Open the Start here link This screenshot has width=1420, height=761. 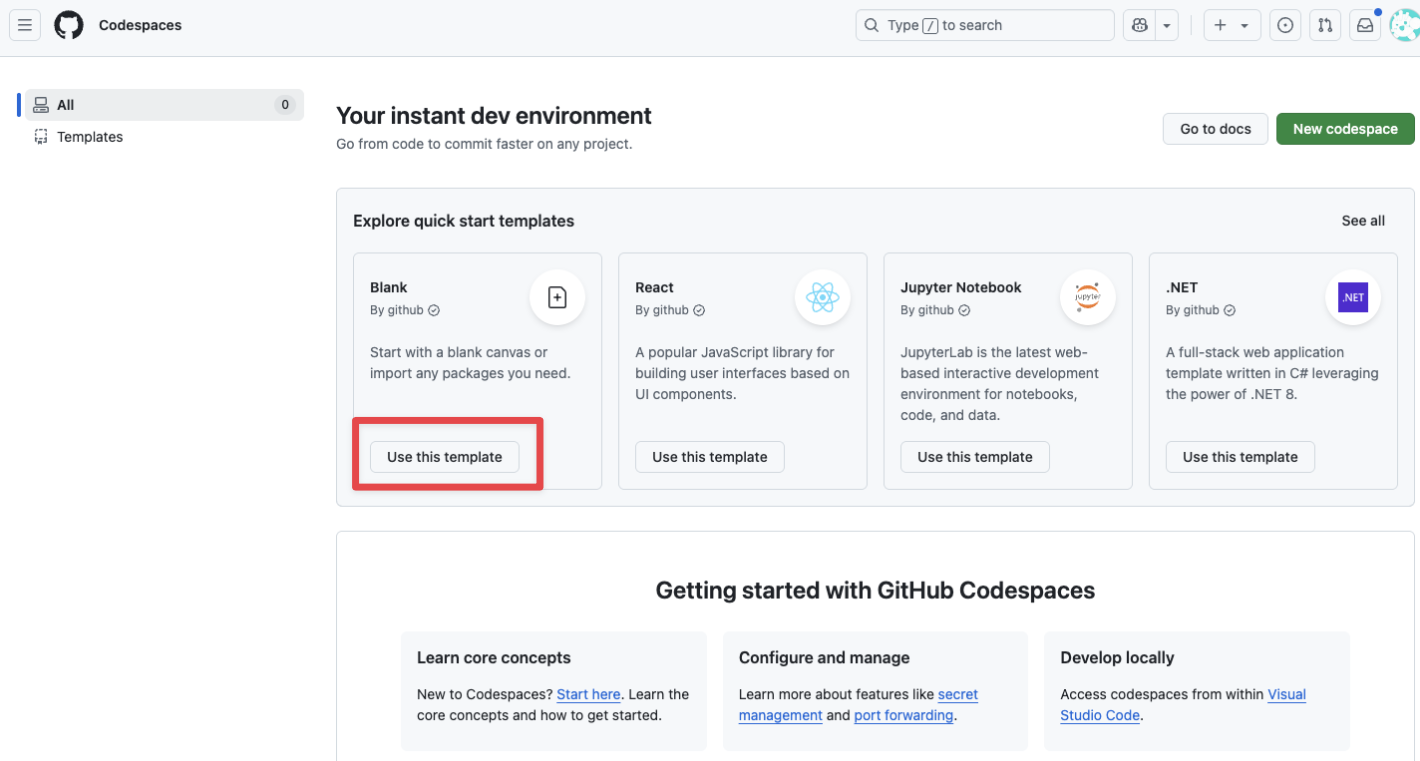click(x=589, y=694)
